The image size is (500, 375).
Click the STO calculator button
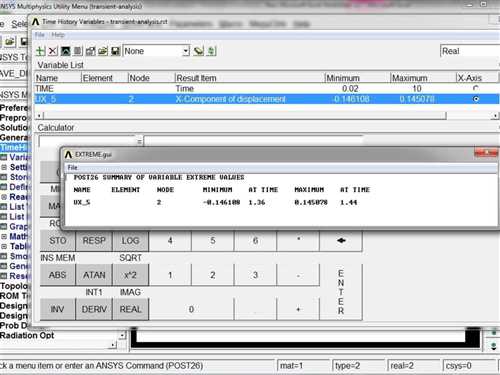pyautogui.click(x=58, y=240)
